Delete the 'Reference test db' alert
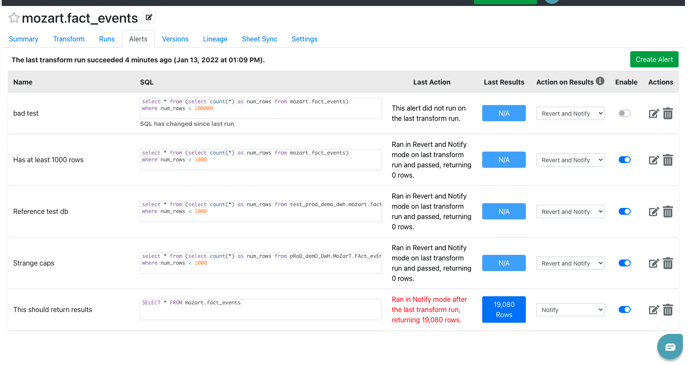Image resolution: width=688 pixels, height=365 pixels. [668, 212]
